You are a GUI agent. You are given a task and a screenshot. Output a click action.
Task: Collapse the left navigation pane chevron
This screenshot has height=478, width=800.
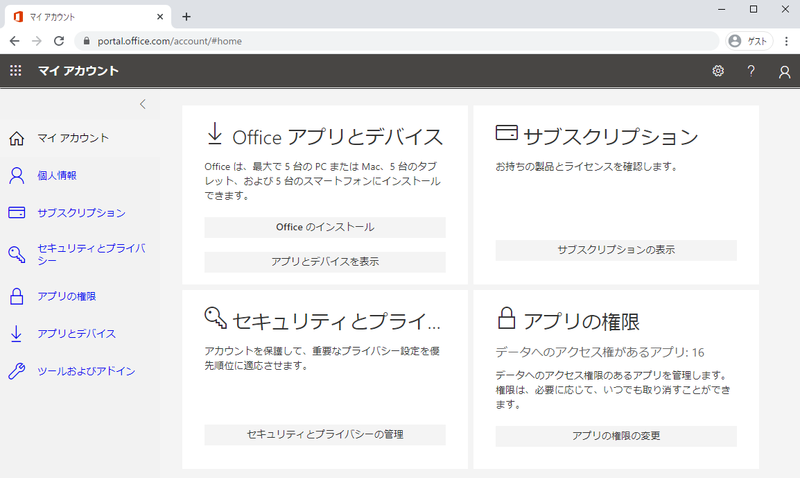[x=142, y=104]
